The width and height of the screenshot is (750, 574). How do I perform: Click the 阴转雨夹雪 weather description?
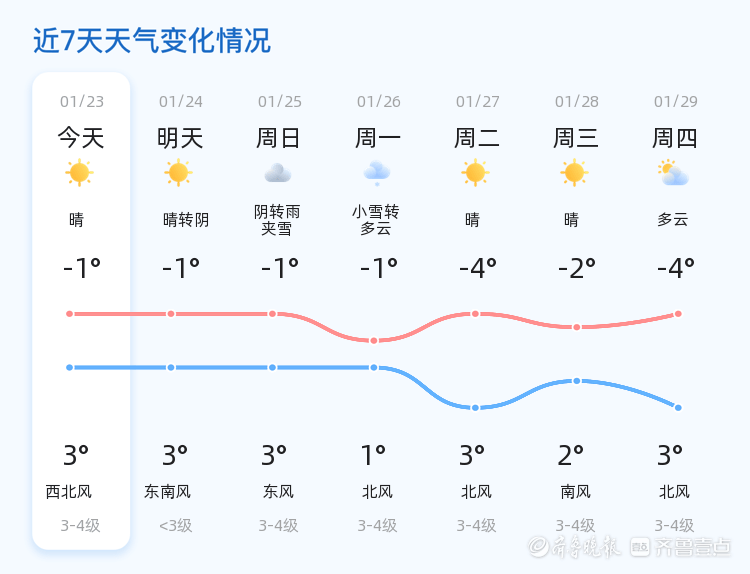(278, 220)
